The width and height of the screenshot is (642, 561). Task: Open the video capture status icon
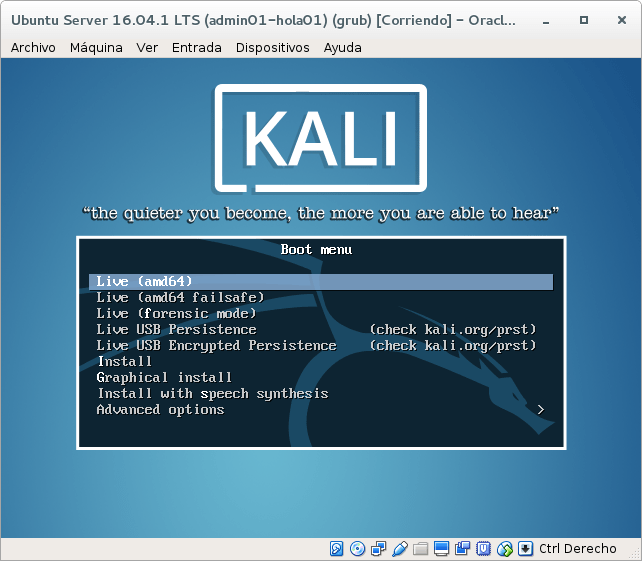tap(463, 549)
